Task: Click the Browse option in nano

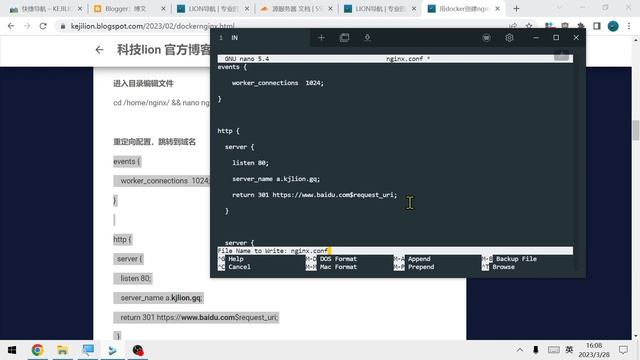Action: tap(503, 267)
